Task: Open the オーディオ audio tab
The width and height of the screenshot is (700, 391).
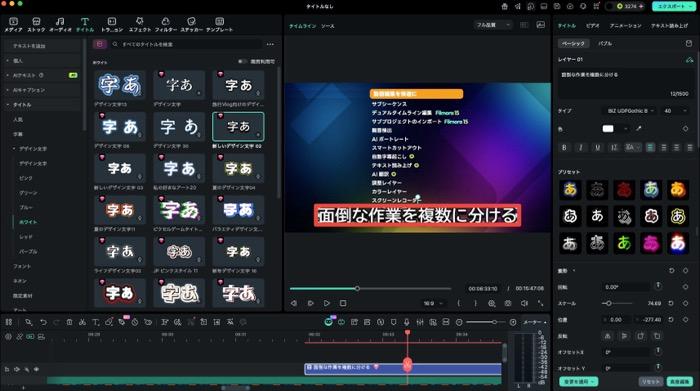Action: [x=60, y=25]
